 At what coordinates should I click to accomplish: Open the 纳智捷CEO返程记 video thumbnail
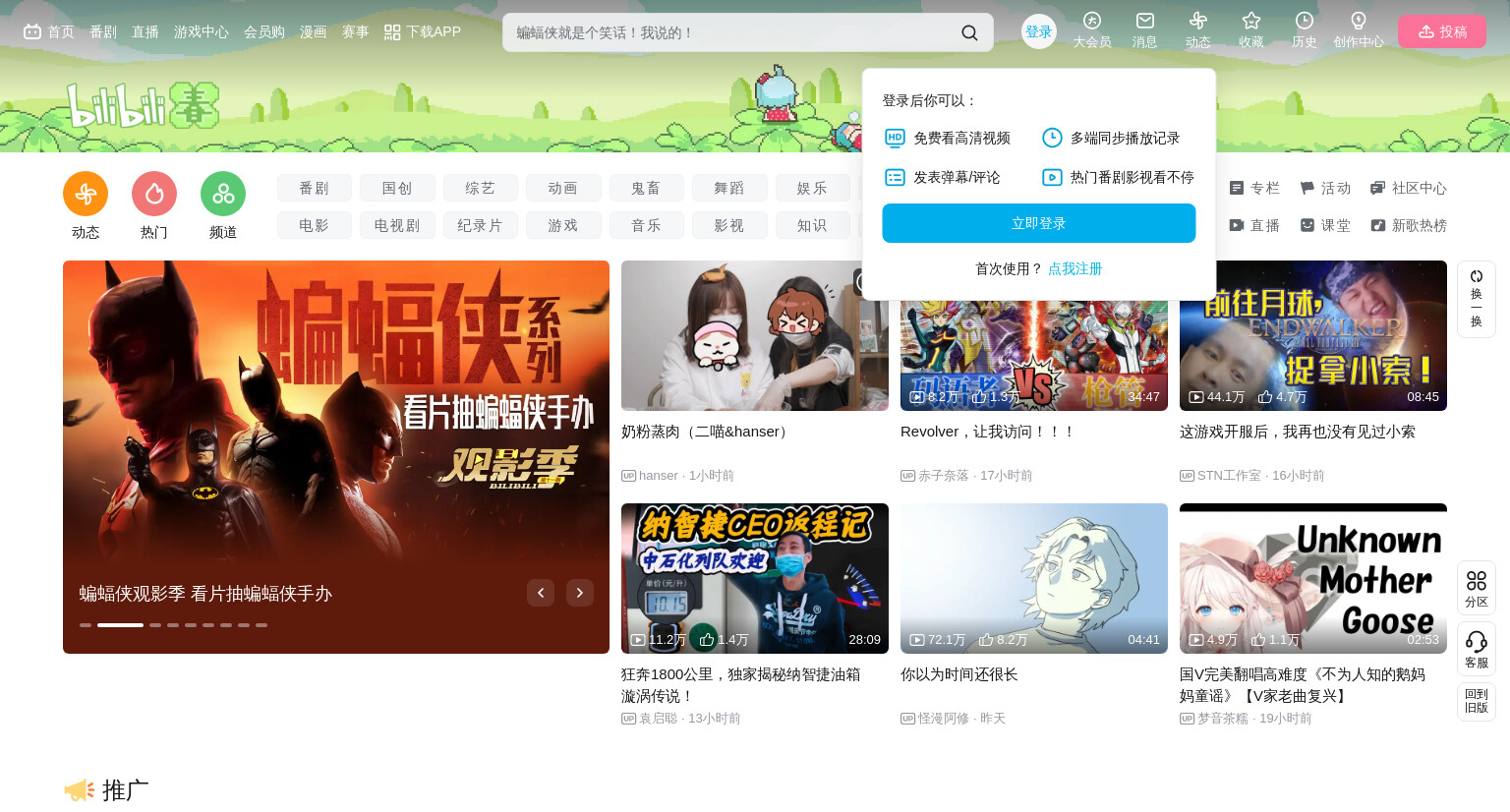click(x=755, y=578)
